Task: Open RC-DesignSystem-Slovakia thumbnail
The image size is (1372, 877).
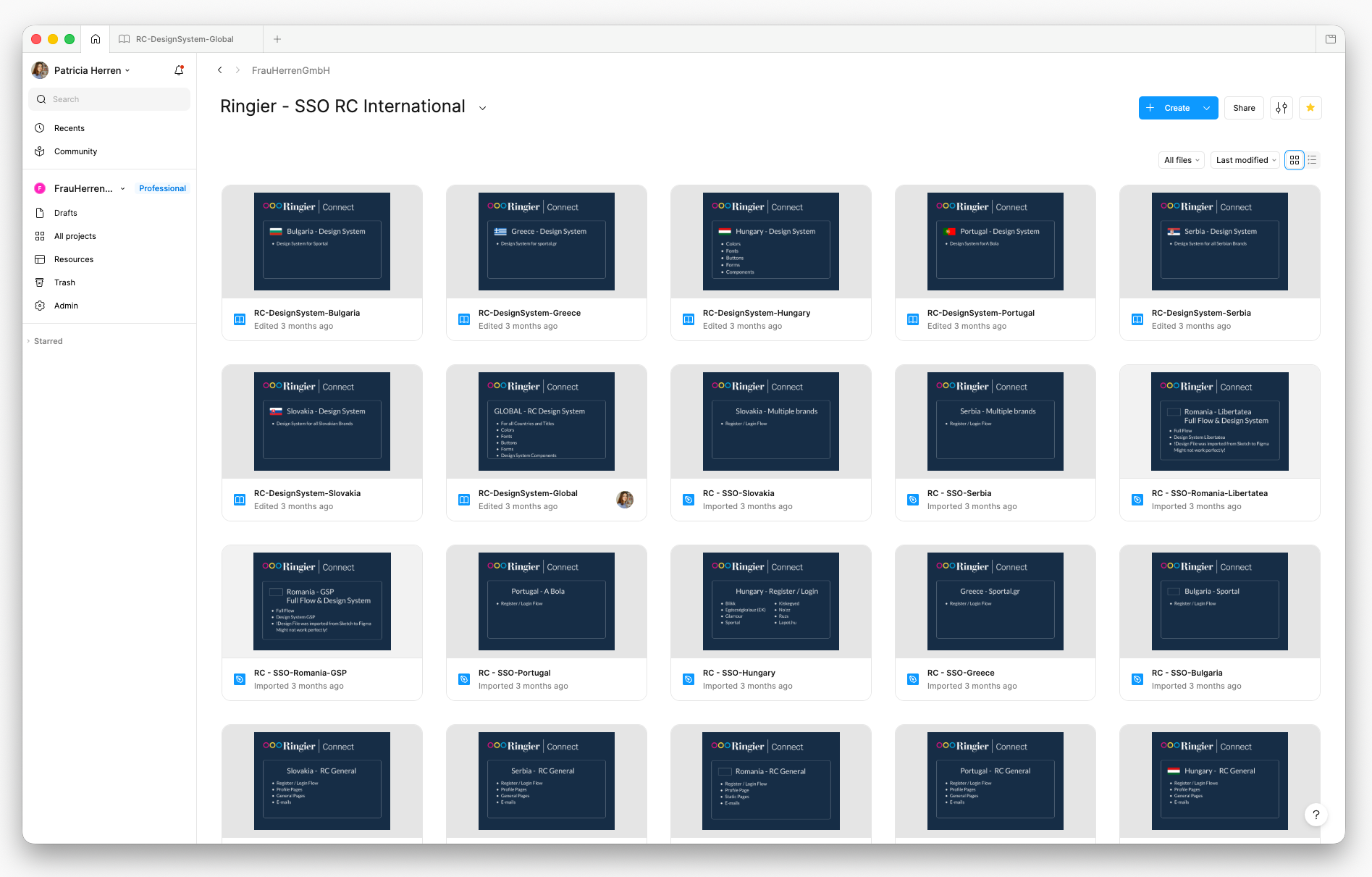Action: (322, 421)
